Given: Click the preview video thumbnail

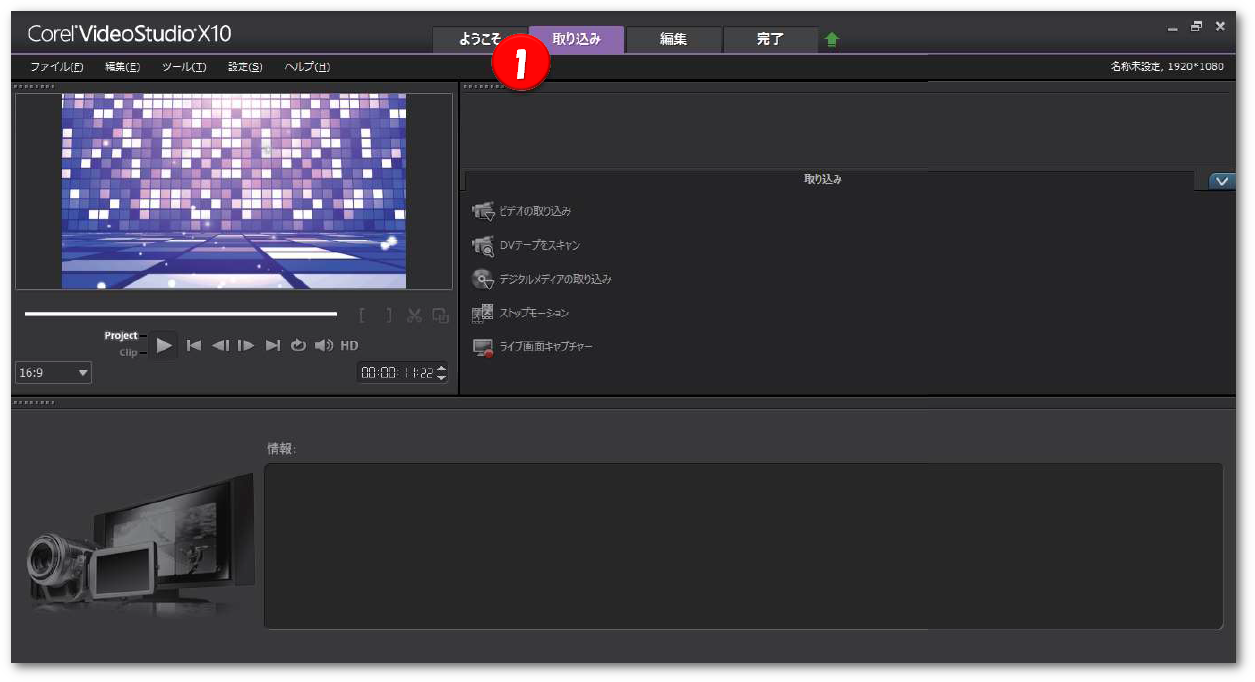Looking at the screenshot, I should click(x=234, y=191).
